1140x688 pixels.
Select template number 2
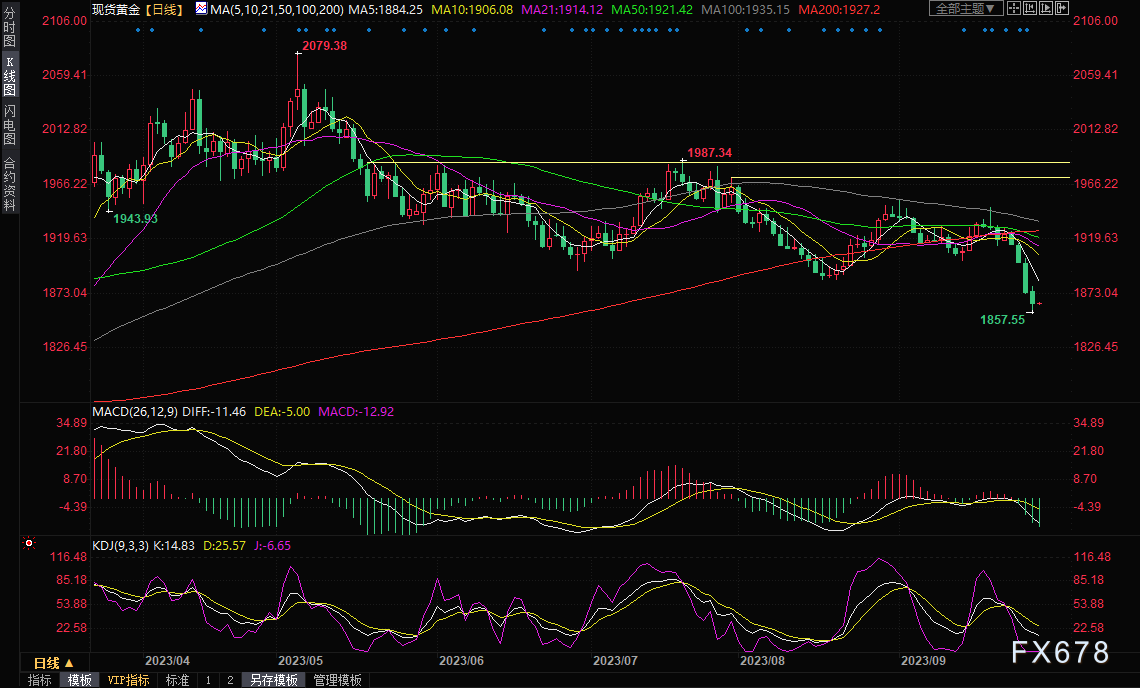tap(229, 680)
